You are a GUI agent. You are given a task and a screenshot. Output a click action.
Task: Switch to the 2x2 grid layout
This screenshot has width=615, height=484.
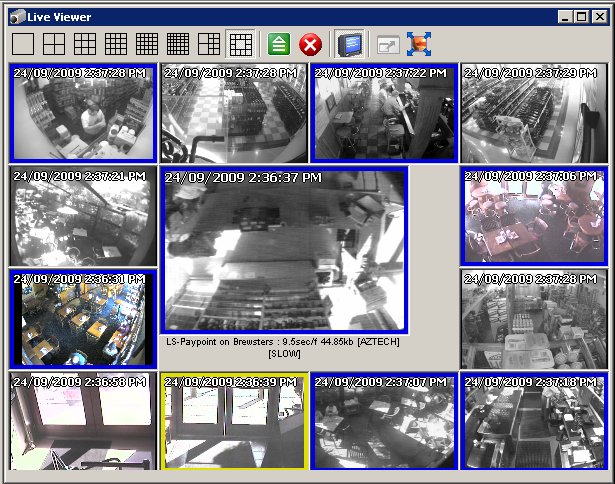pos(54,44)
